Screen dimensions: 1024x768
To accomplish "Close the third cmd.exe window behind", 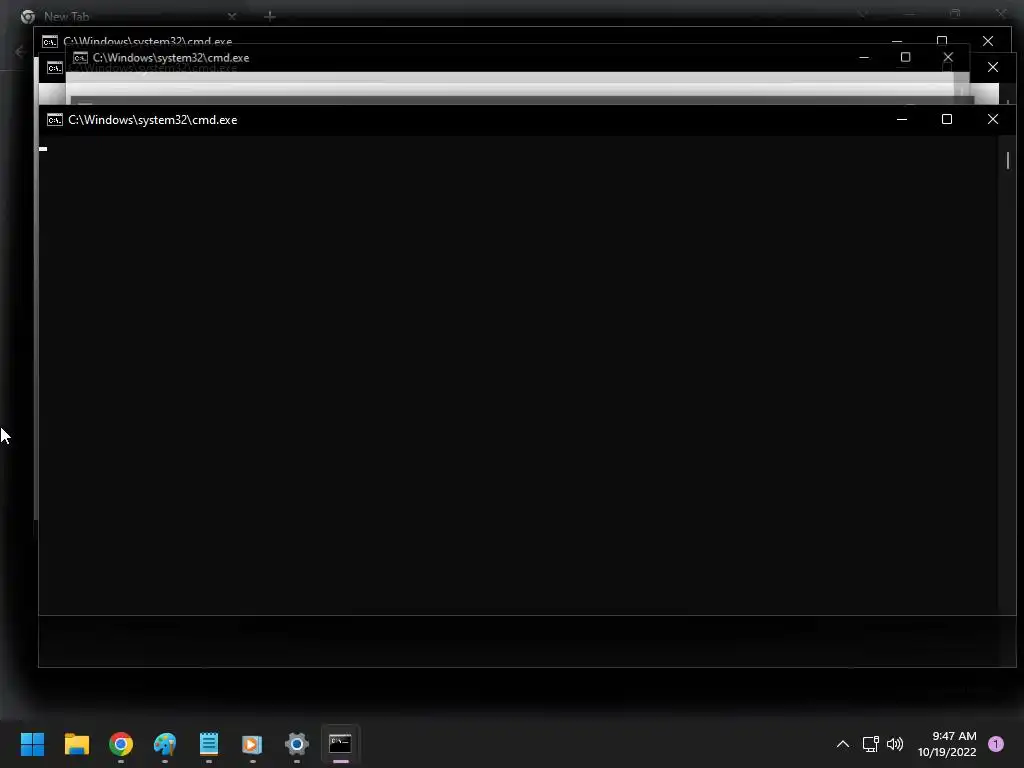I will pyautogui.click(x=993, y=67).
